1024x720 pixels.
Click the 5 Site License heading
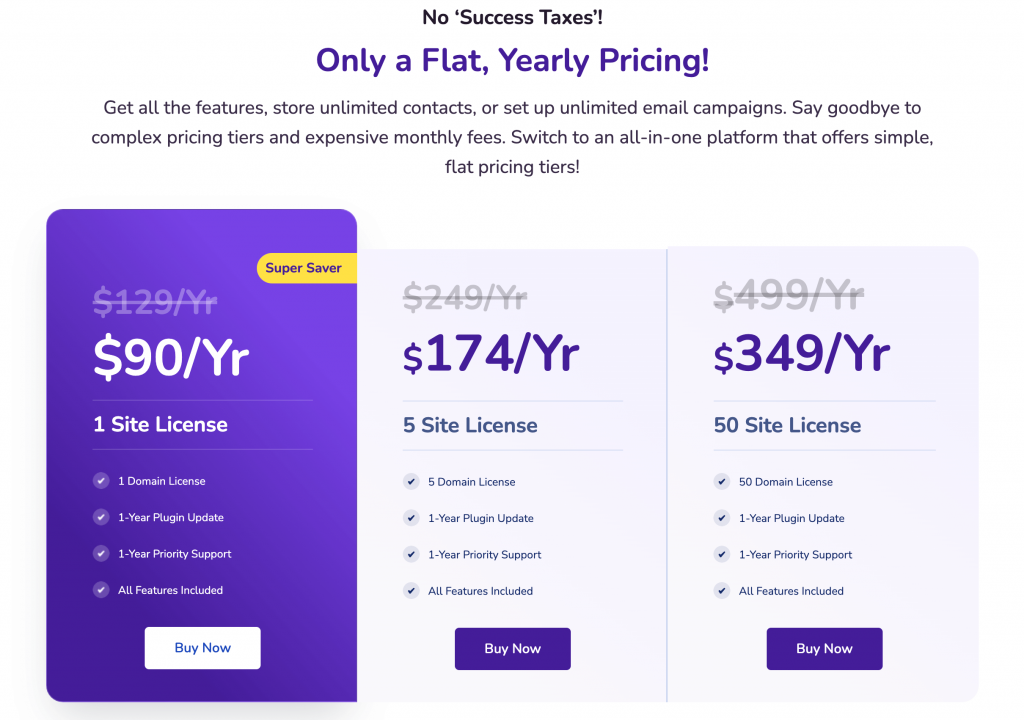tap(470, 425)
